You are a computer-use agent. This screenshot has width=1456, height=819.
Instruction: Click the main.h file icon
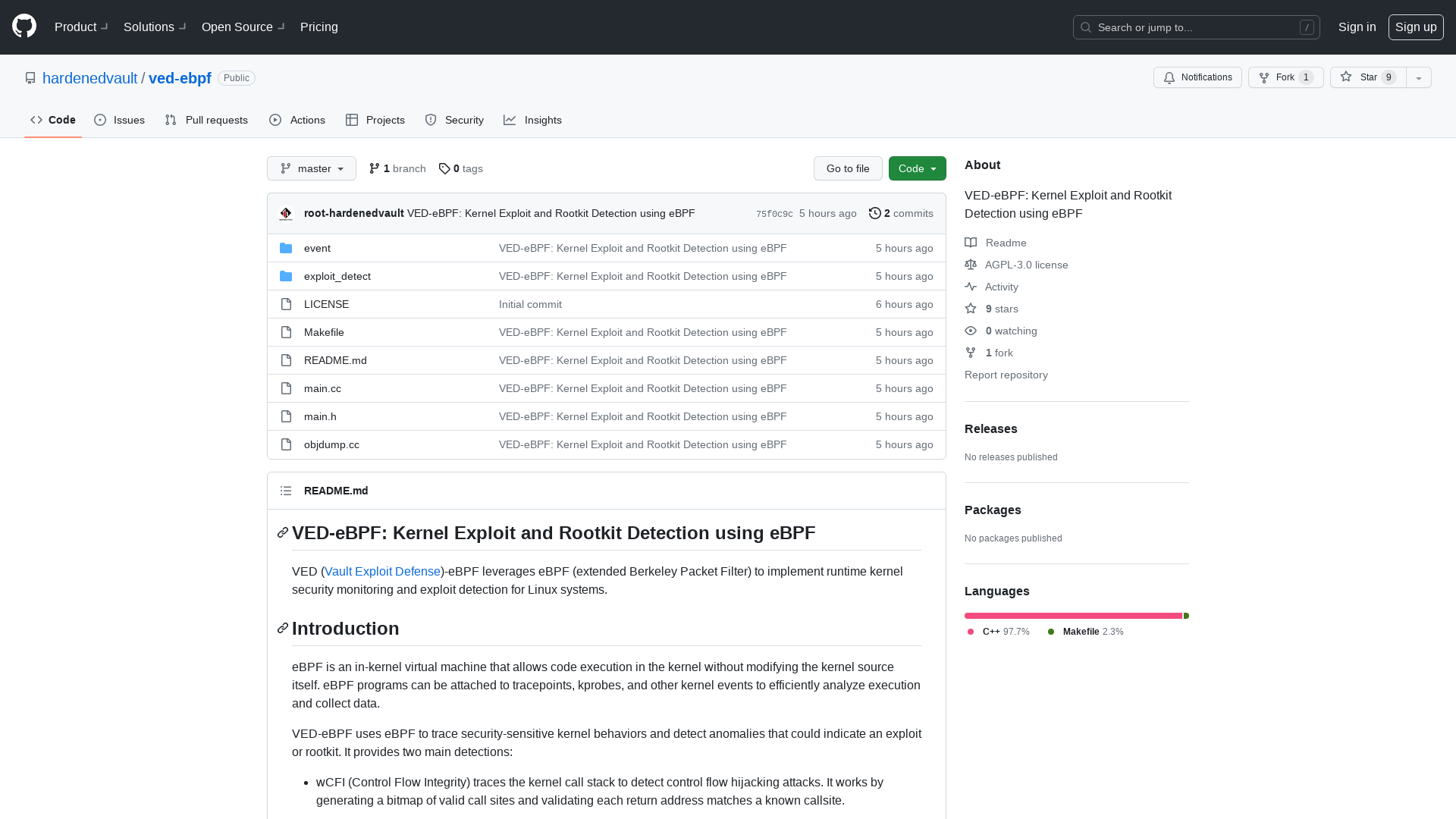(286, 416)
